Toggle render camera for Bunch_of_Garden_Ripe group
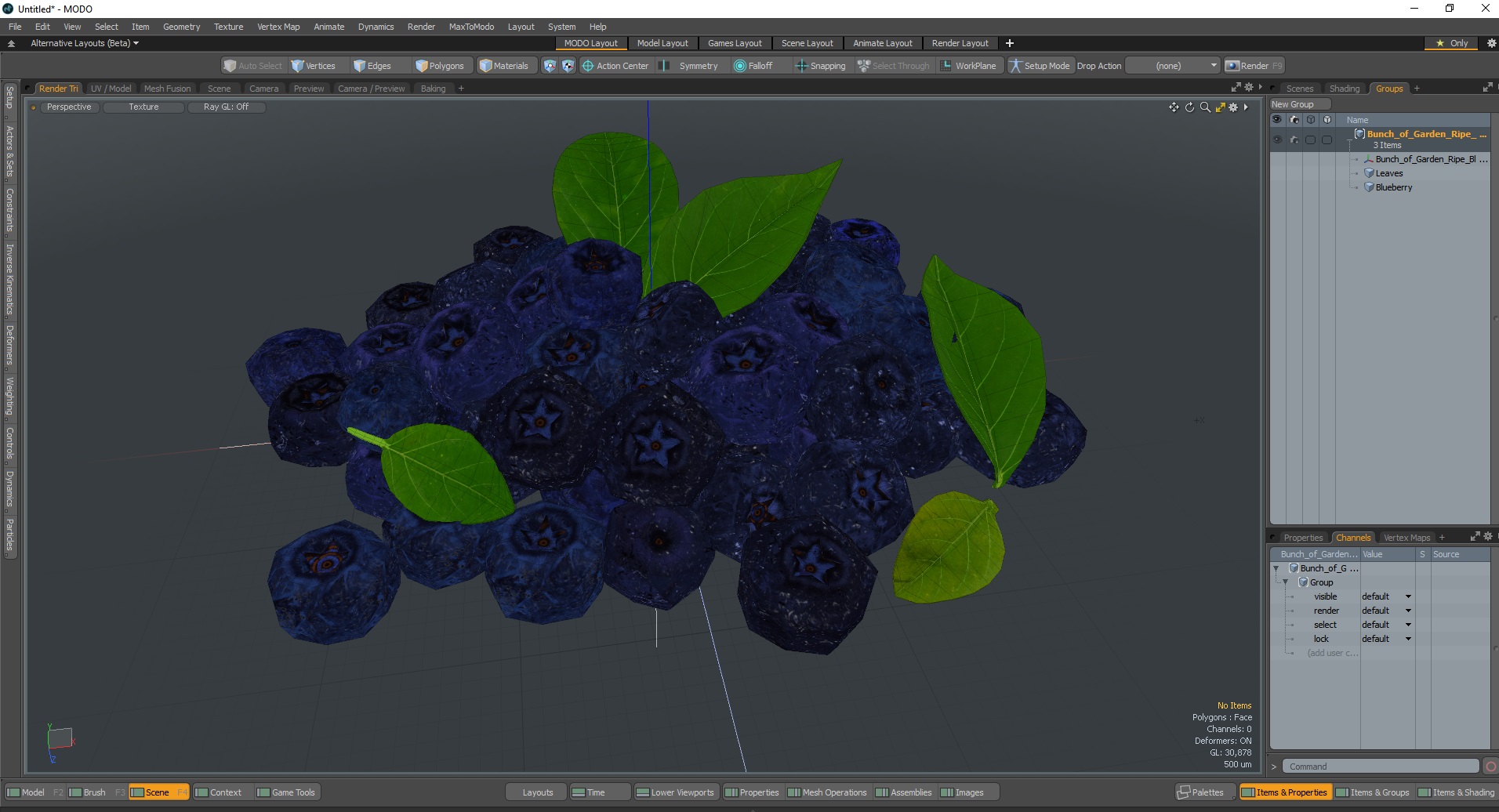This screenshot has width=1499, height=812. pos(1294,140)
